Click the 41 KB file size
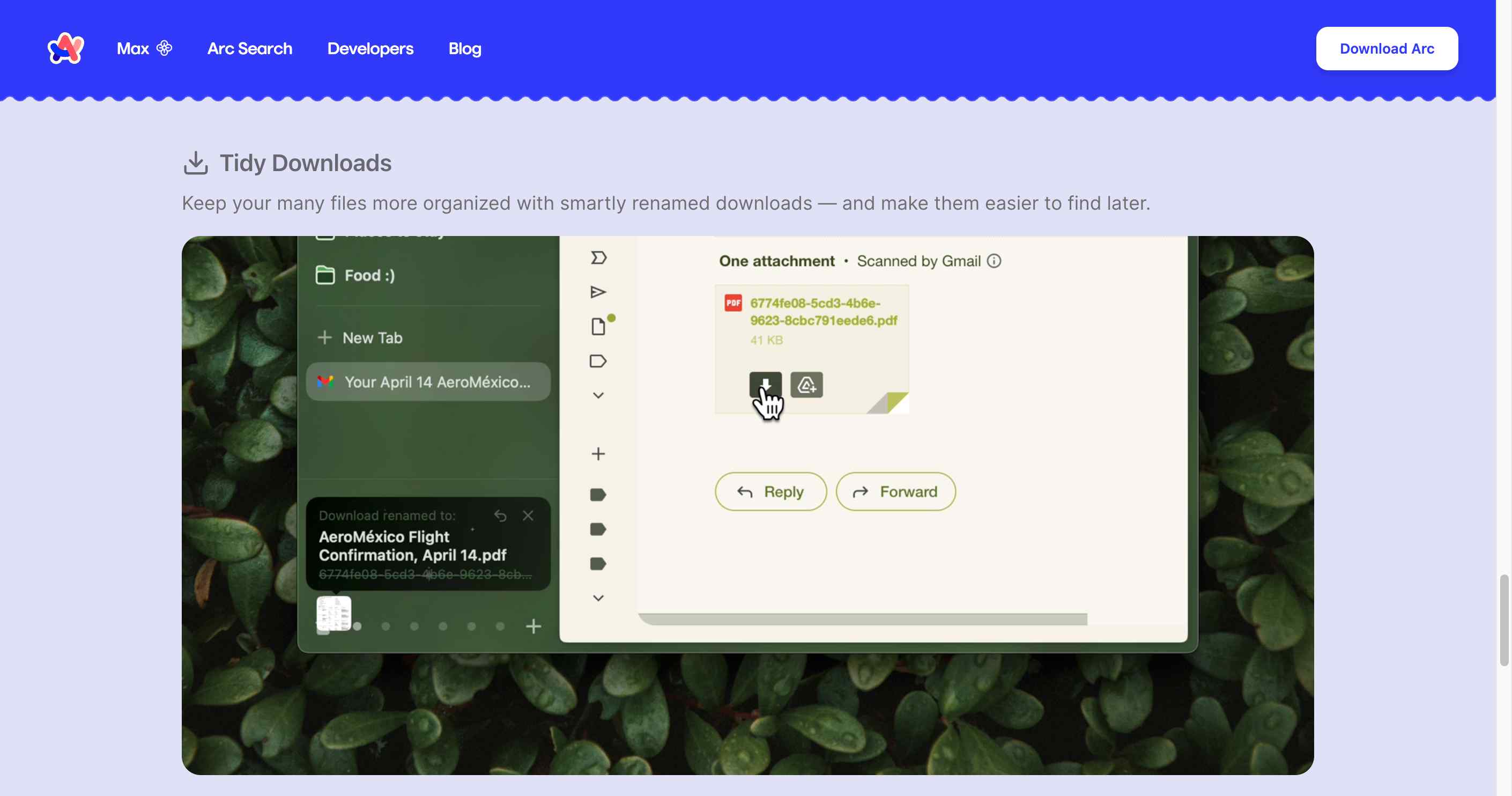Screen dimensions: 1512x796 [766, 340]
